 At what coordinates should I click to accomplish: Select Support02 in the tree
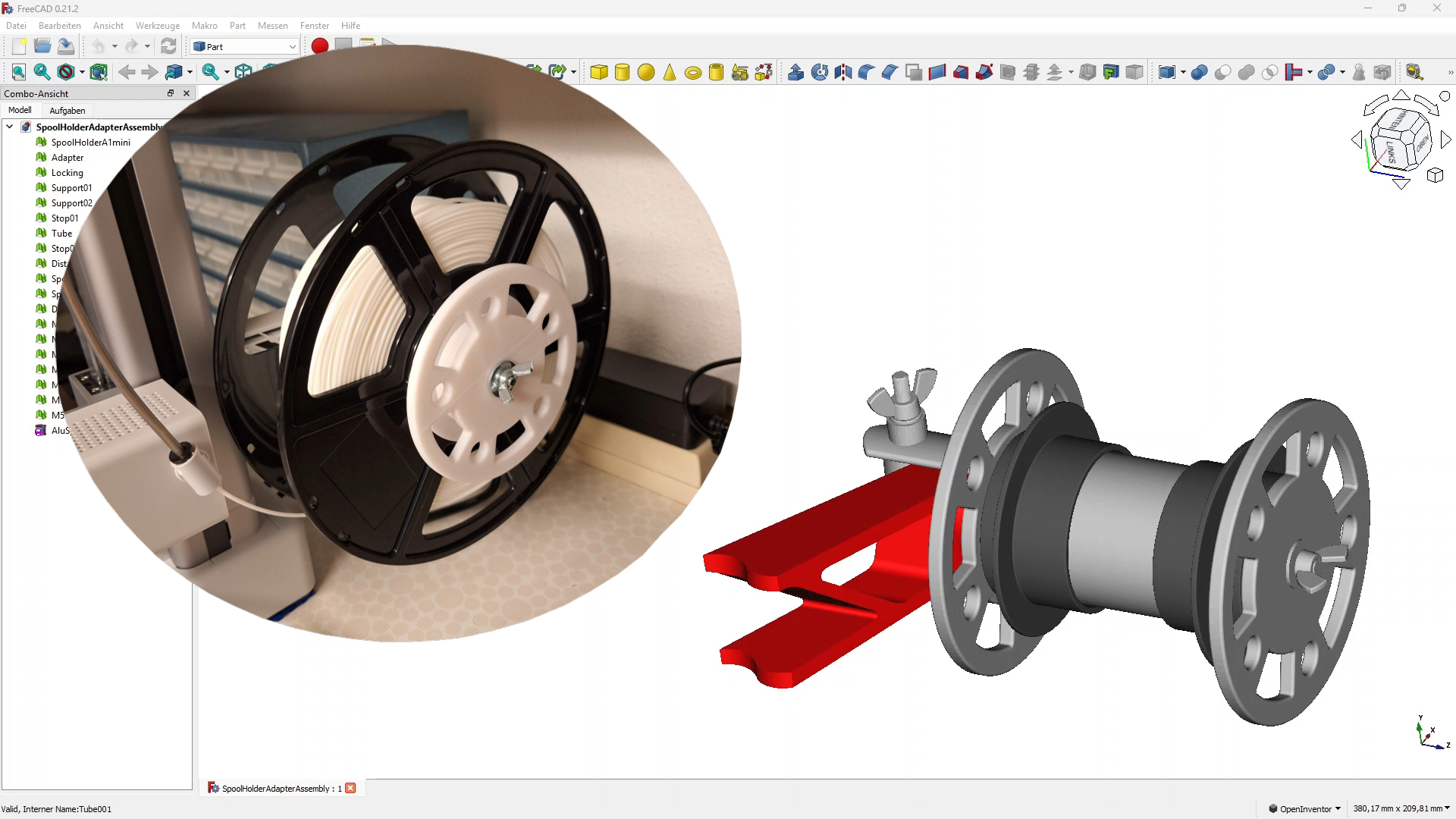click(71, 202)
